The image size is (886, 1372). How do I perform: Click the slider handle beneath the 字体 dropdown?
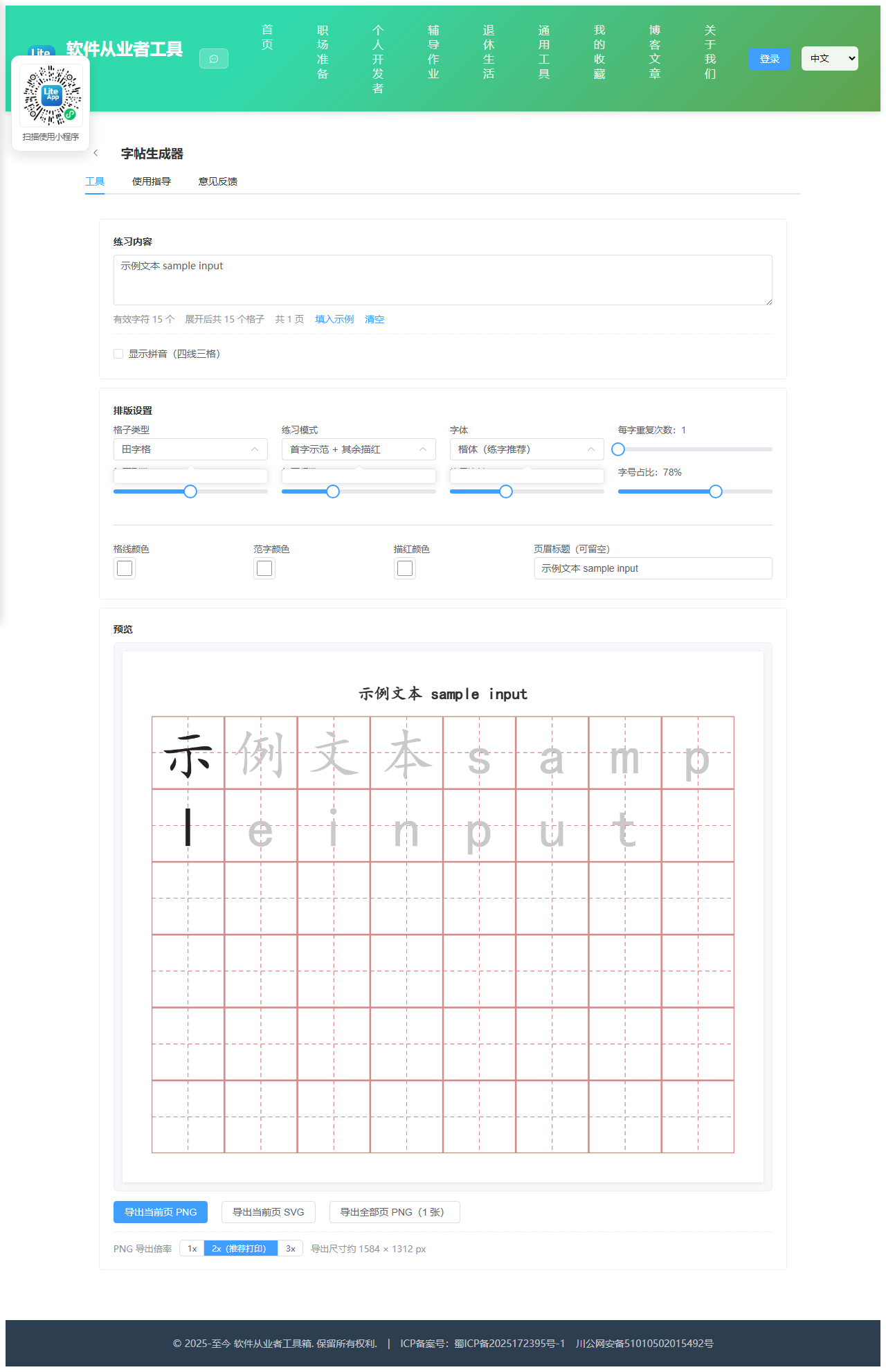[506, 491]
